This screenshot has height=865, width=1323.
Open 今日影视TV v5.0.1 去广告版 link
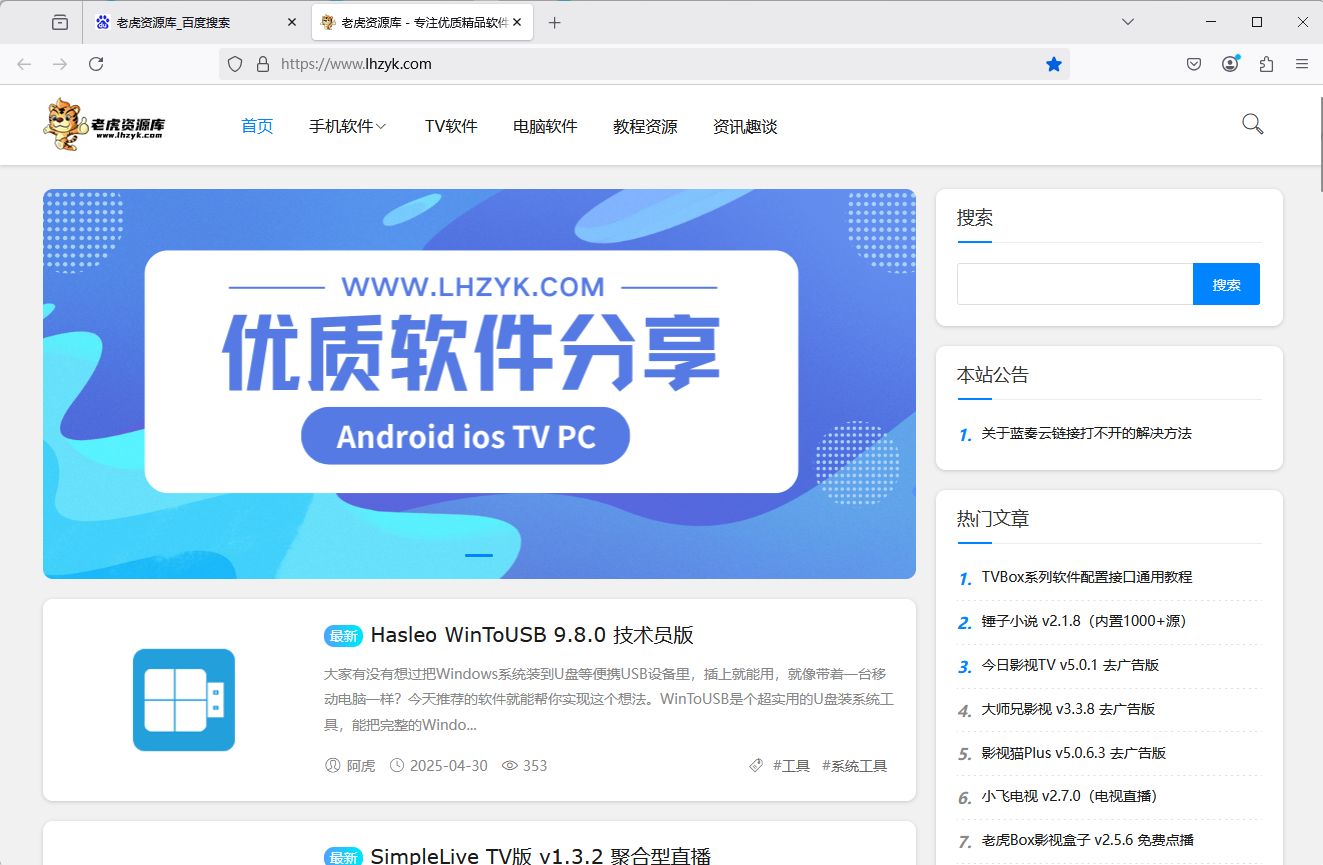pos(1070,665)
